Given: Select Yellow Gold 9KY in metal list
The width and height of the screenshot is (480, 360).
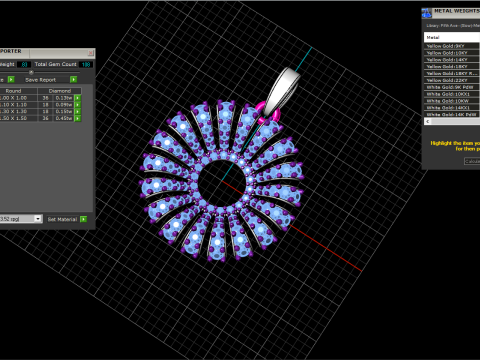Looking at the screenshot, I should click(452, 46).
